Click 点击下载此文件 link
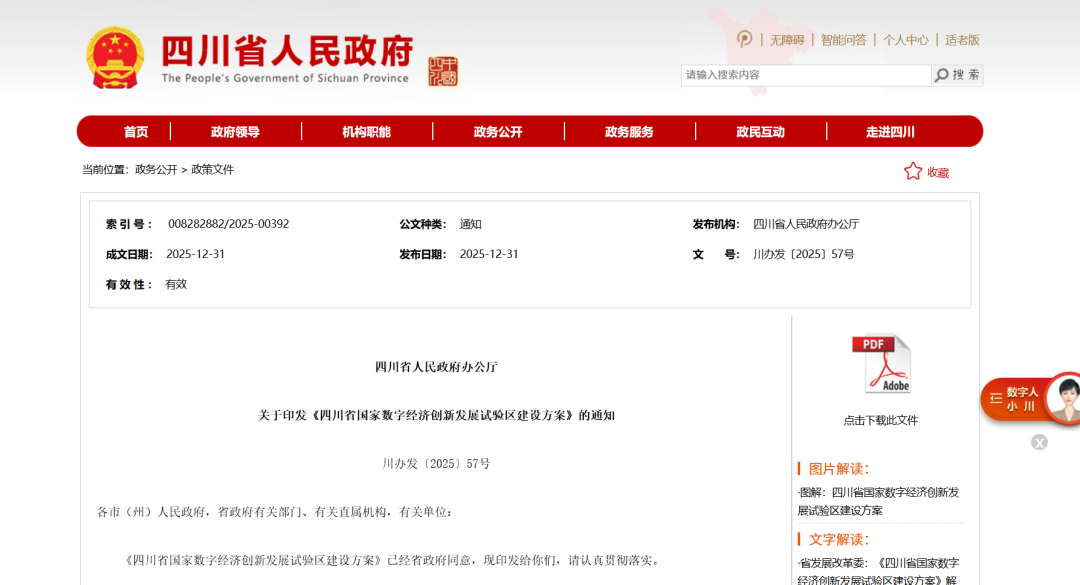Screen dimensions: 1080x585 click(881, 420)
